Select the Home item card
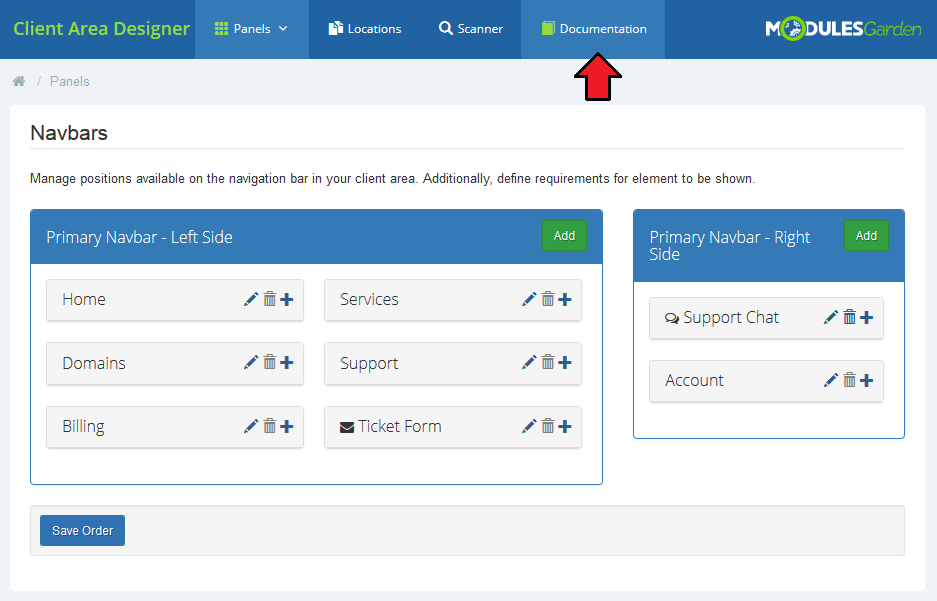This screenshot has height=601, width=937. click(x=175, y=300)
